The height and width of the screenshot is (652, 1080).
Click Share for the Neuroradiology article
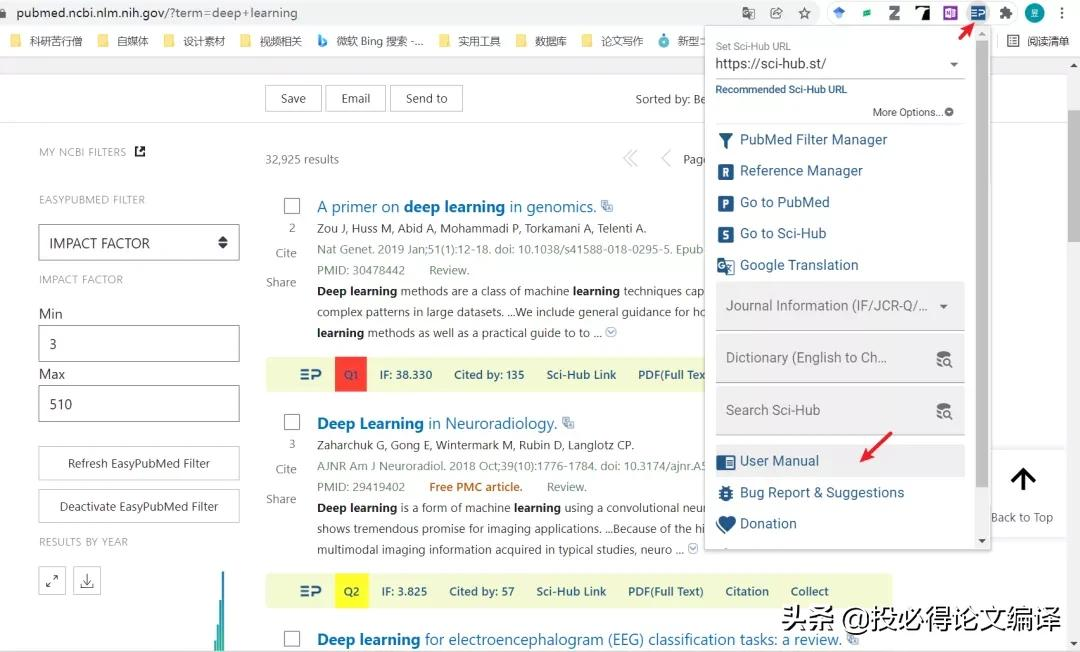pyautogui.click(x=281, y=499)
